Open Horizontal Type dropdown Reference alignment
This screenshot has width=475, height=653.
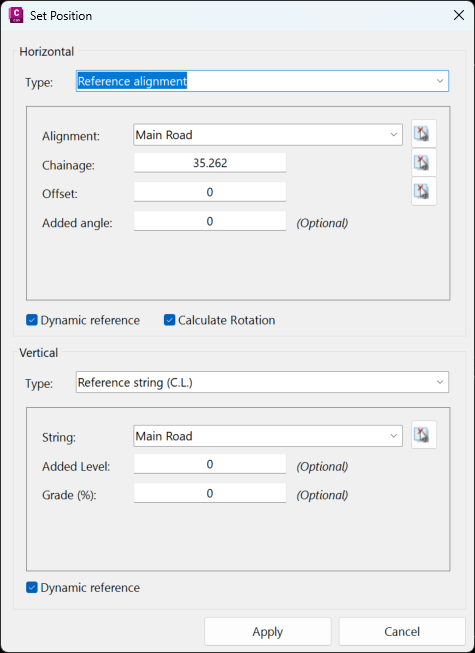point(262,81)
